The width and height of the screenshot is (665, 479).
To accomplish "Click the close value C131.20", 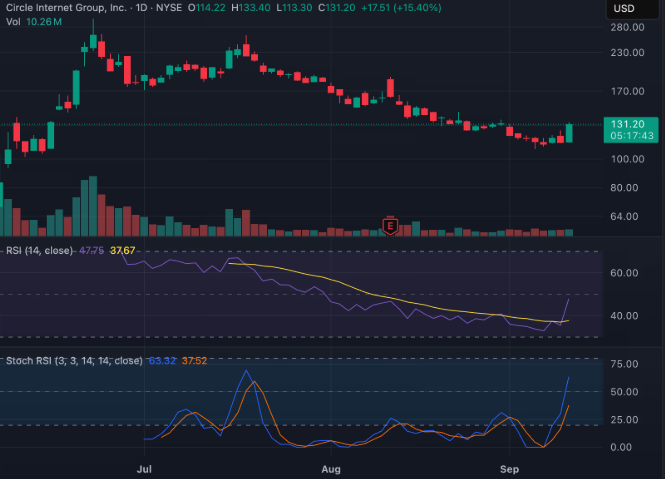I will 336,8.
